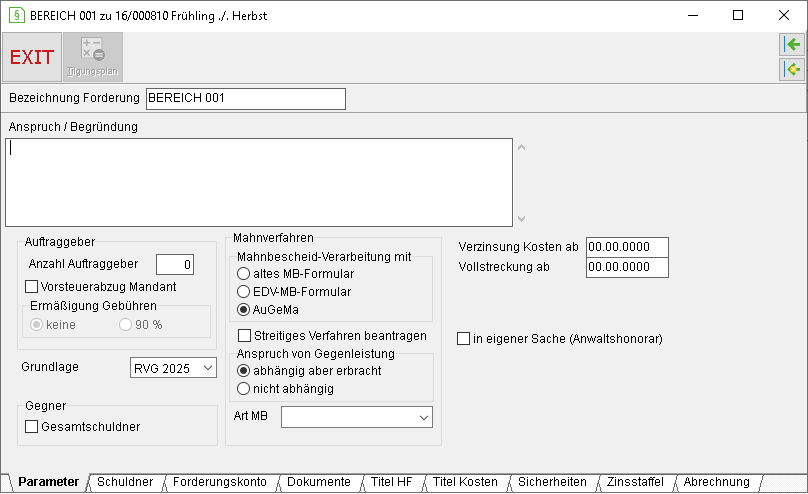
Task: Click the Vollstreckung ab date field
Action: [627, 267]
